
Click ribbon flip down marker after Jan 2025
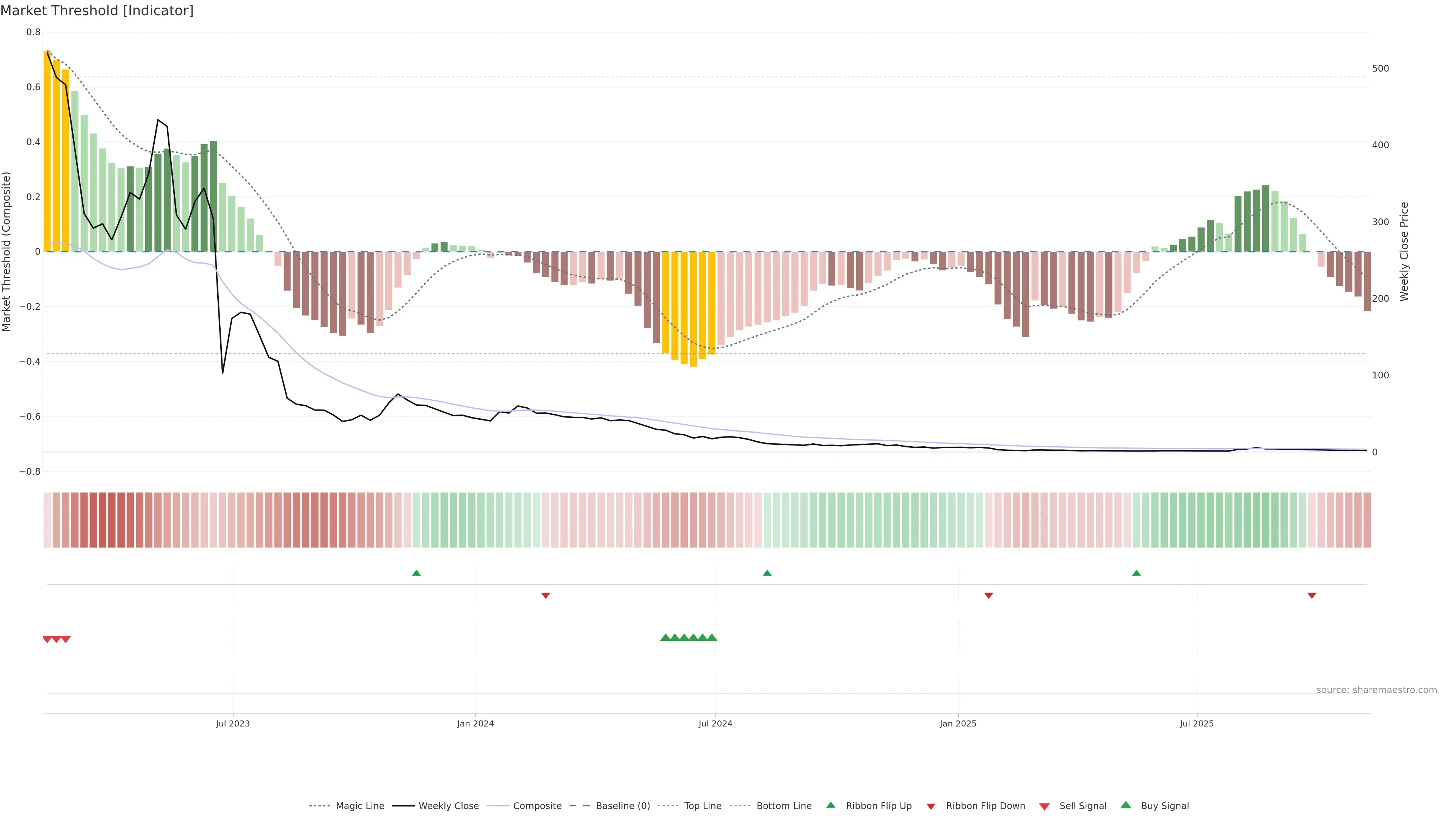pos(988,595)
